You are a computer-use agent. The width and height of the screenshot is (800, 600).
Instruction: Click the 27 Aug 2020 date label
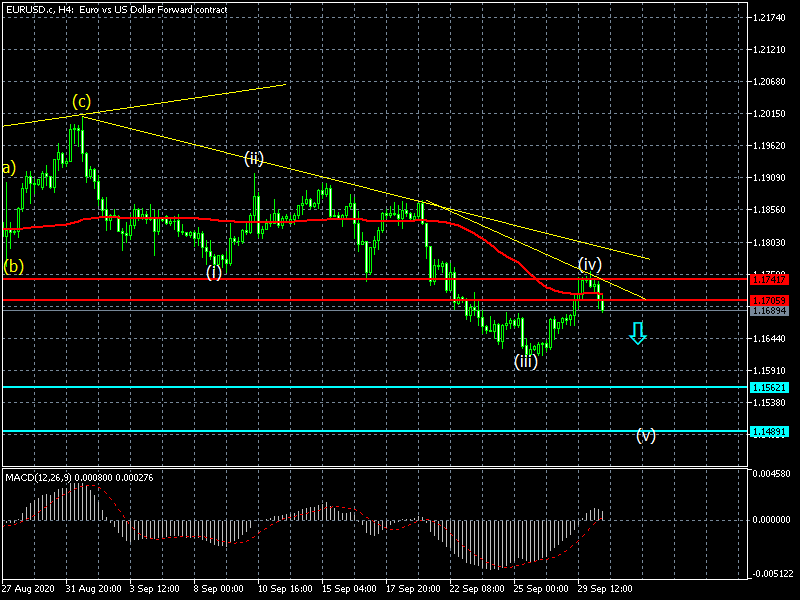tap(28, 589)
